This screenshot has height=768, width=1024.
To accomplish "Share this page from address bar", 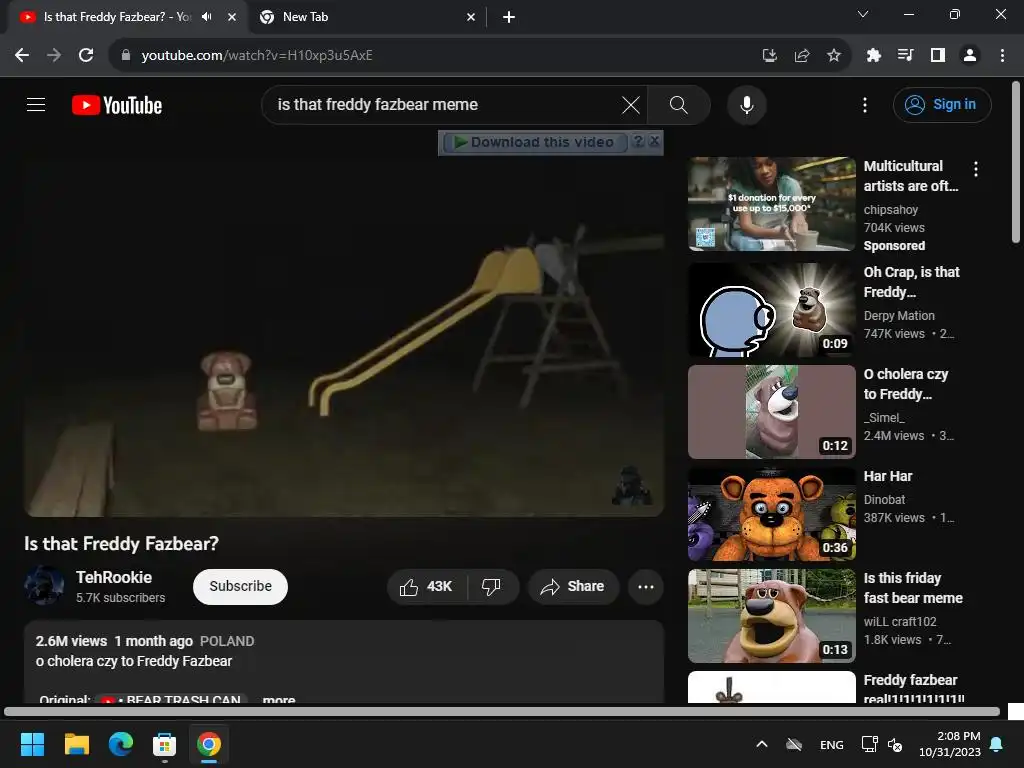I will [x=802, y=56].
